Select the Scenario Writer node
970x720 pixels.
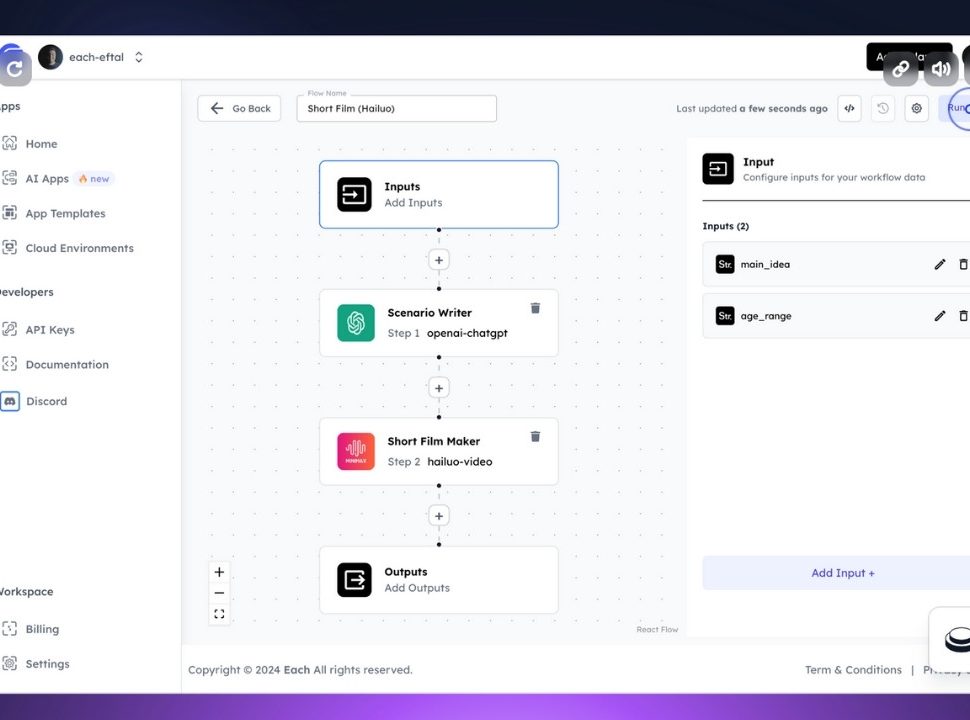tap(439, 323)
